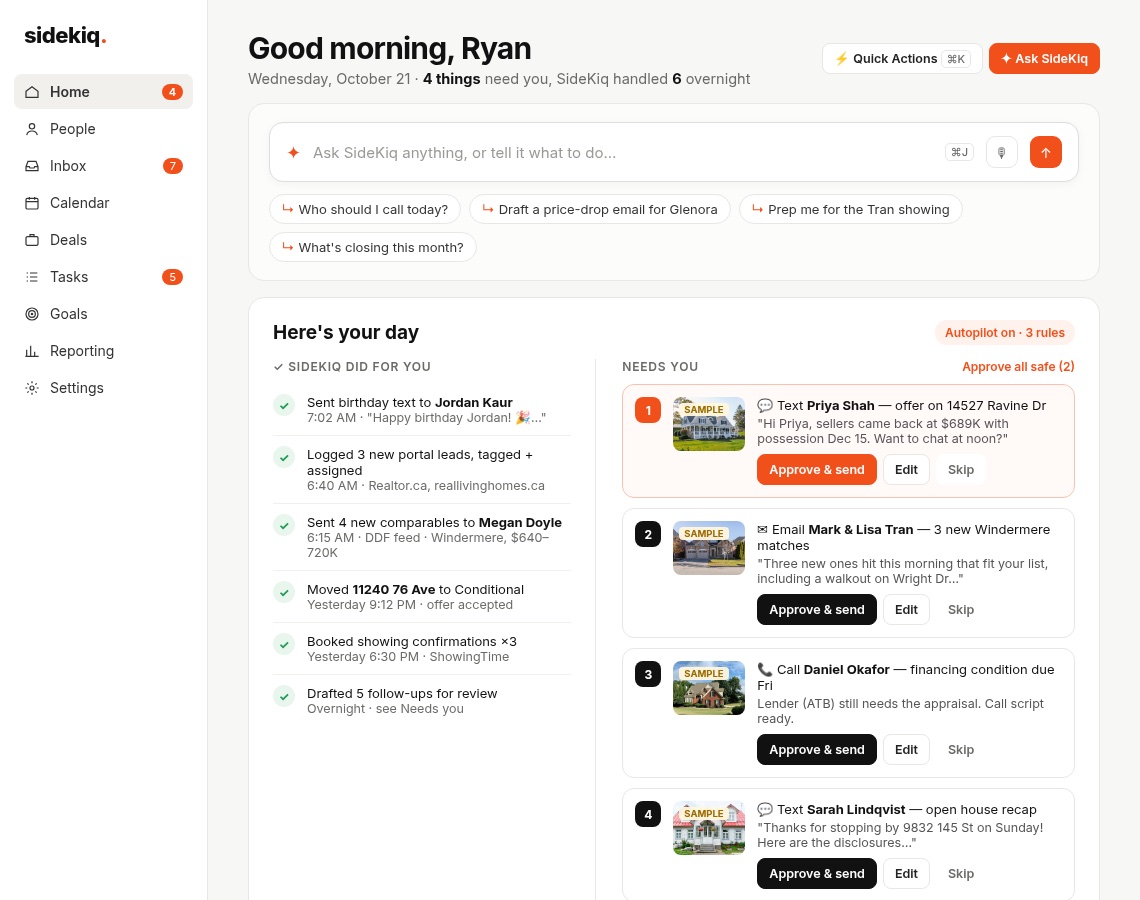Open Quick Actions
The width and height of the screenshot is (1140, 900).
[x=902, y=59]
